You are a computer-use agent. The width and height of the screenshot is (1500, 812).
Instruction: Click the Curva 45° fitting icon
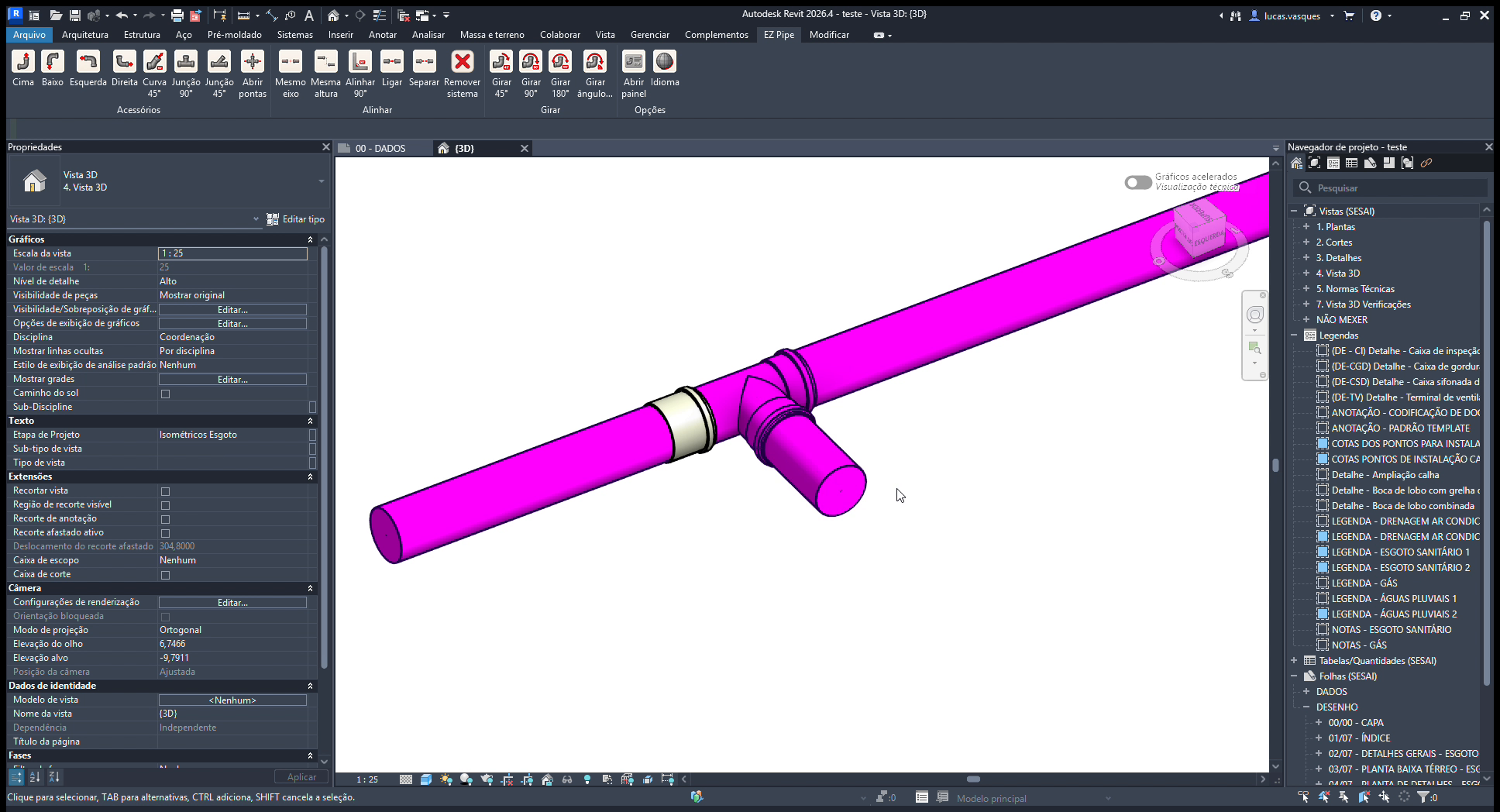[x=154, y=61]
